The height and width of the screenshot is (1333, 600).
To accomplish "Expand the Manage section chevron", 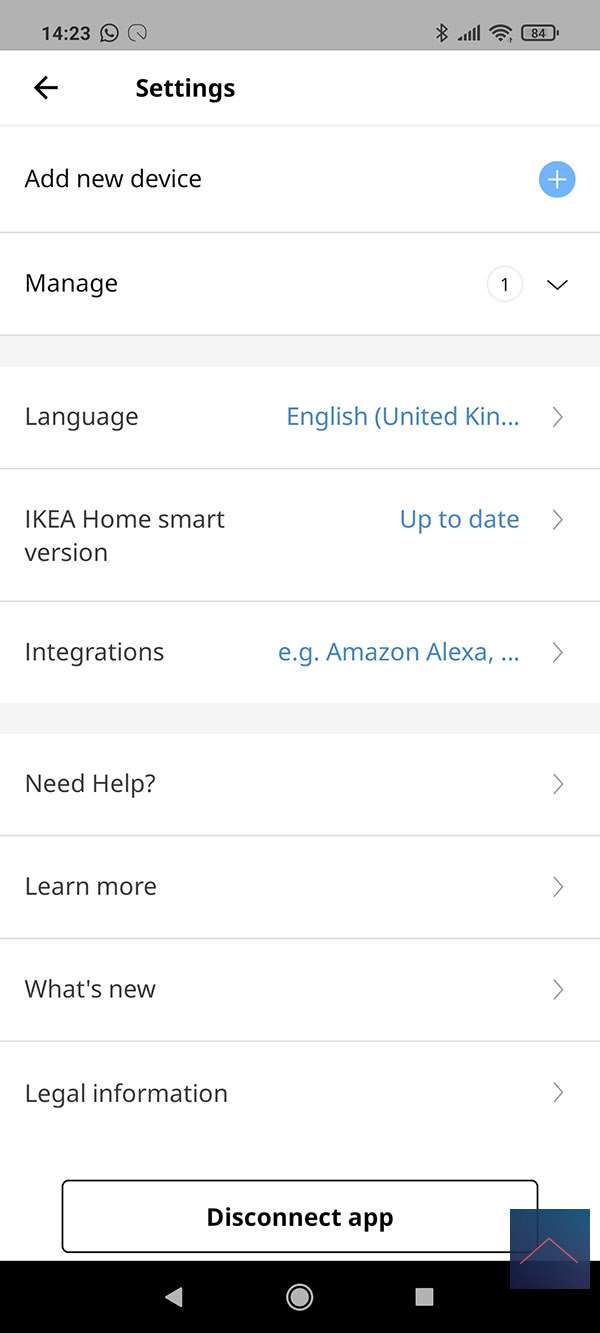I will pos(558,285).
